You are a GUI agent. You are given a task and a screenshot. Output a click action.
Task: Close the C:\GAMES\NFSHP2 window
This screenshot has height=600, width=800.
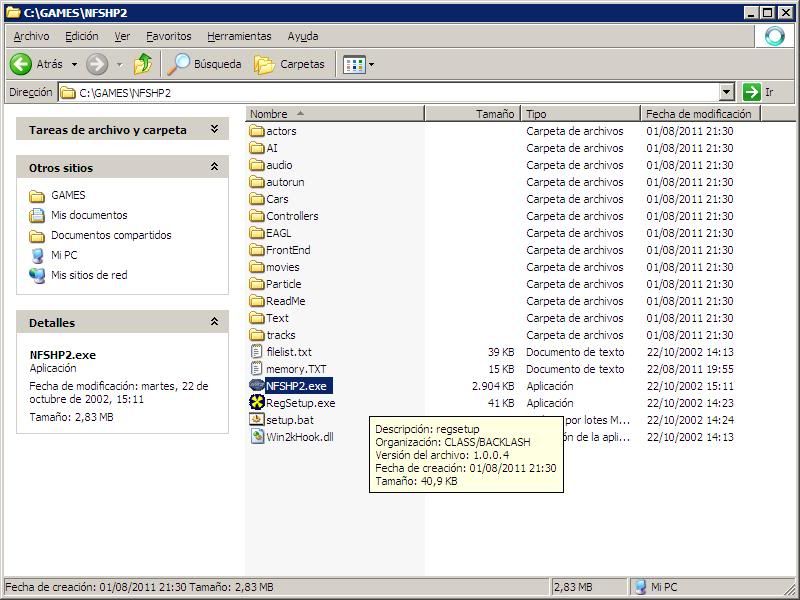(784, 13)
